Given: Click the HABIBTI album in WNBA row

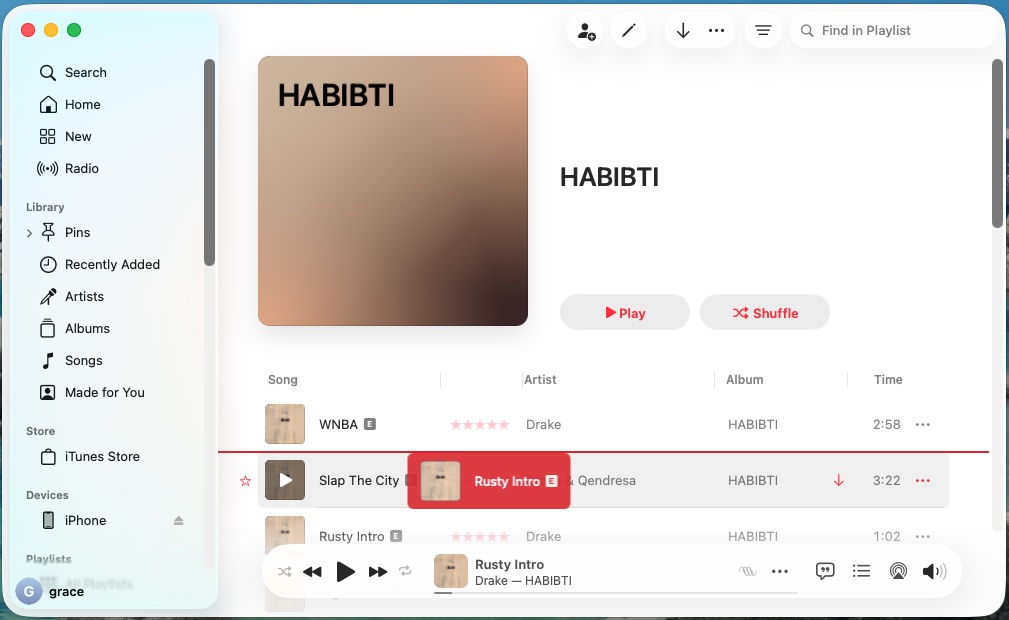Looking at the screenshot, I should pos(753,424).
